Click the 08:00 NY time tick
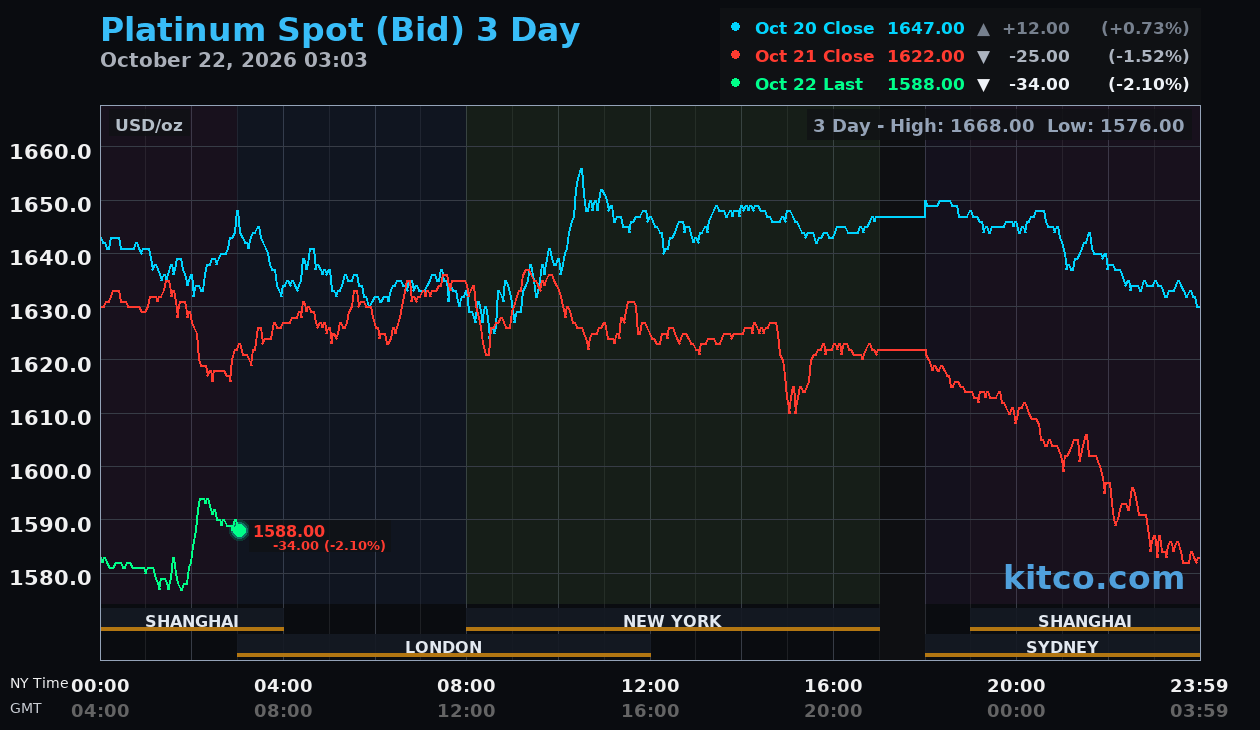Viewport: 1260px width, 730px height. tap(466, 686)
